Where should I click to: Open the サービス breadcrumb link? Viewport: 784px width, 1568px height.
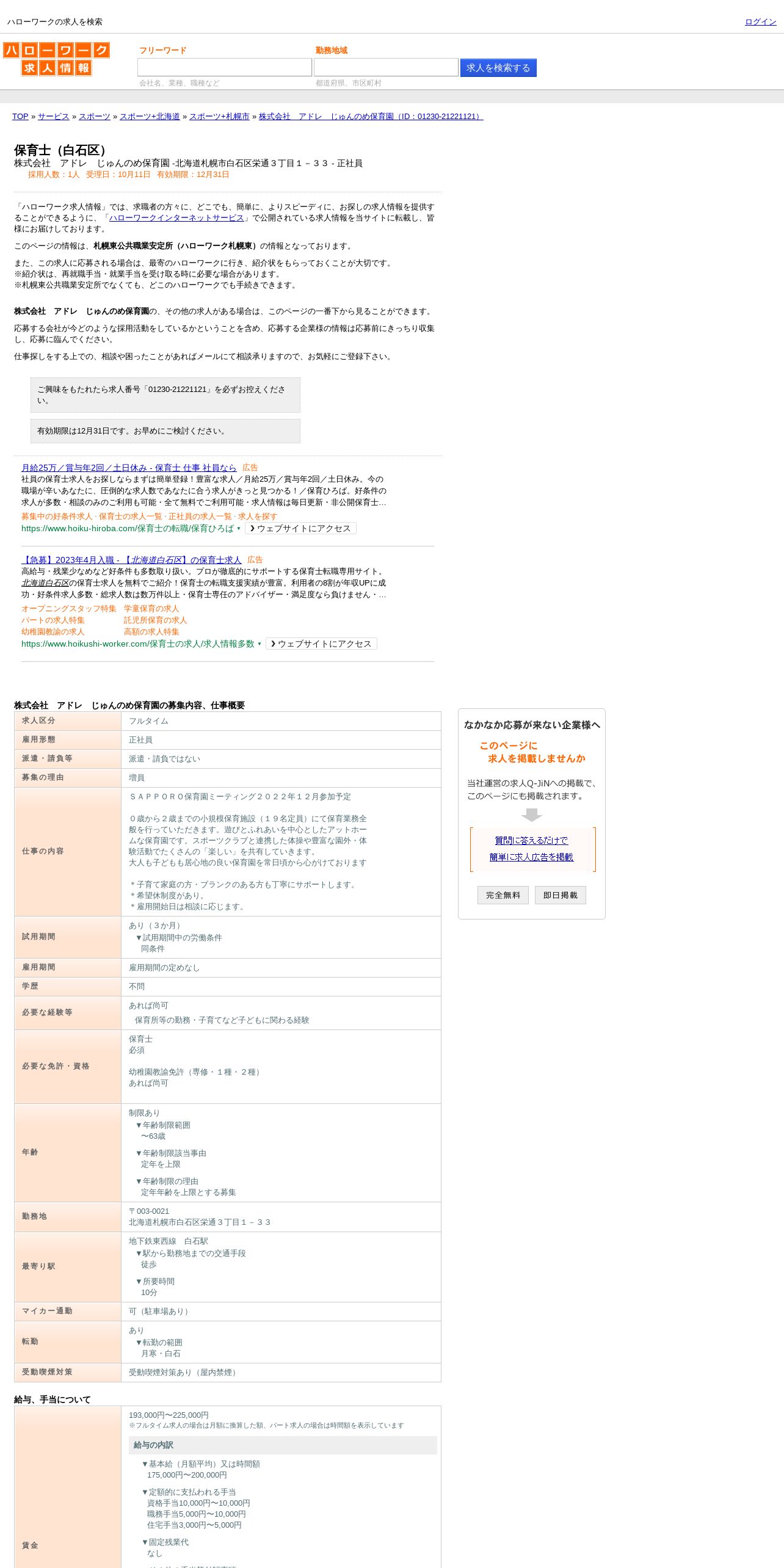(x=54, y=117)
